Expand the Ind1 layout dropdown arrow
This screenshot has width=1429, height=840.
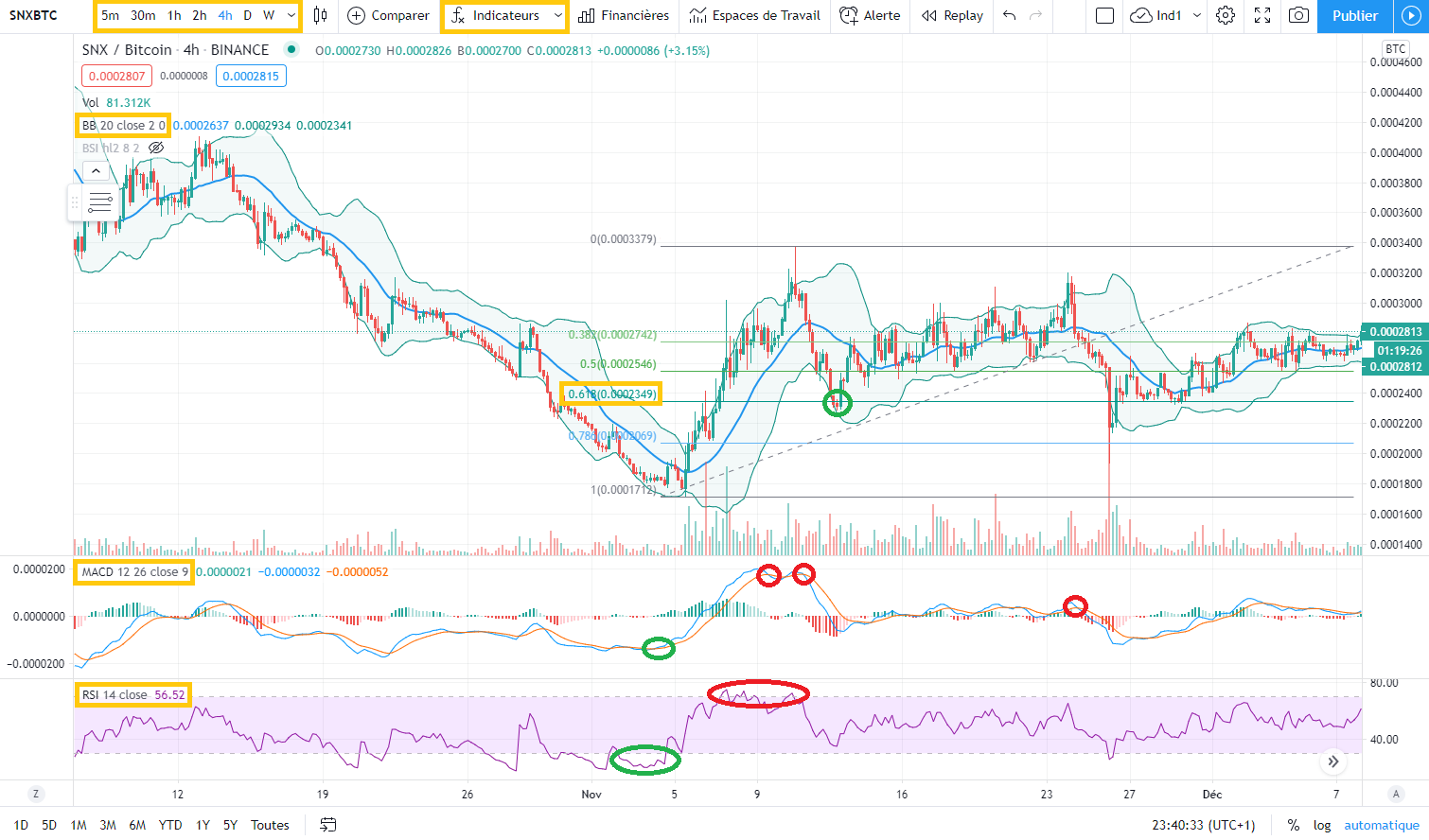pyautogui.click(x=1197, y=15)
